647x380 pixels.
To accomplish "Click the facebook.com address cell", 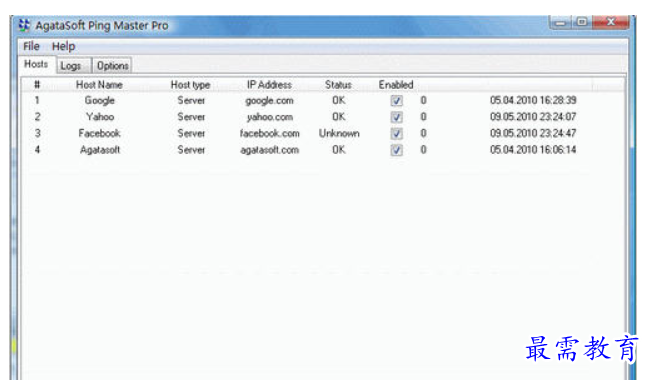I will click(269, 133).
